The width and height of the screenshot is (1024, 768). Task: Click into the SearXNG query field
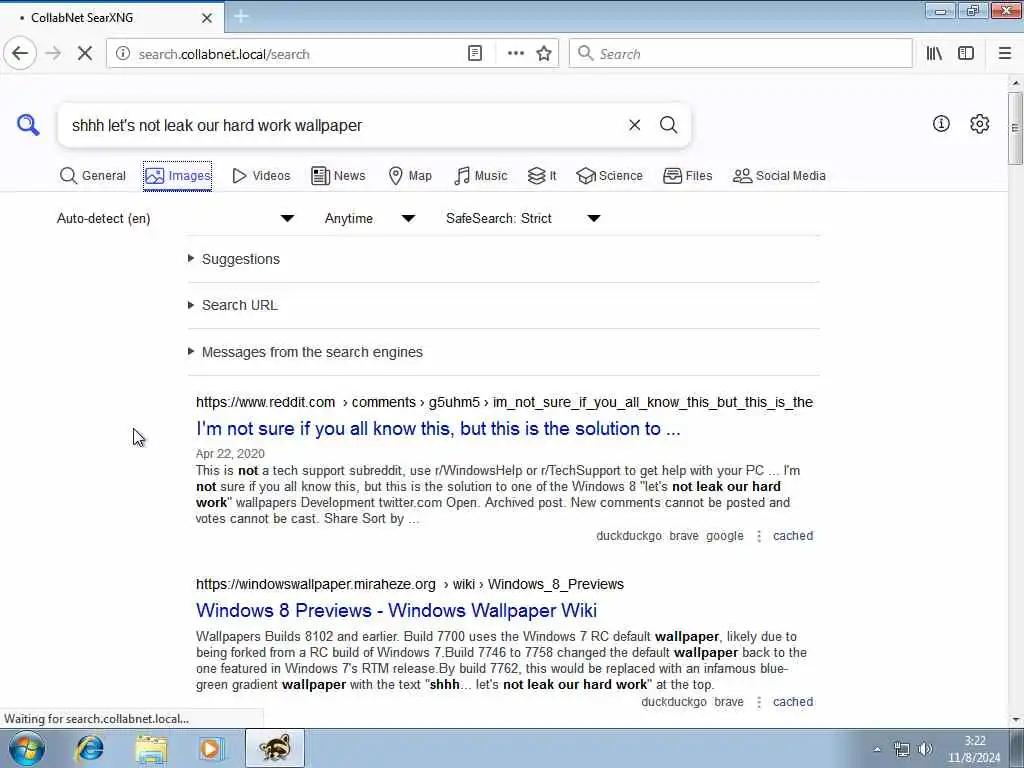340,125
